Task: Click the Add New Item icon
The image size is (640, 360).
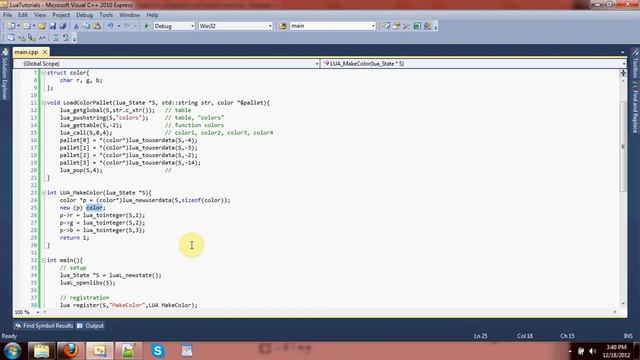Action: [x=27, y=26]
